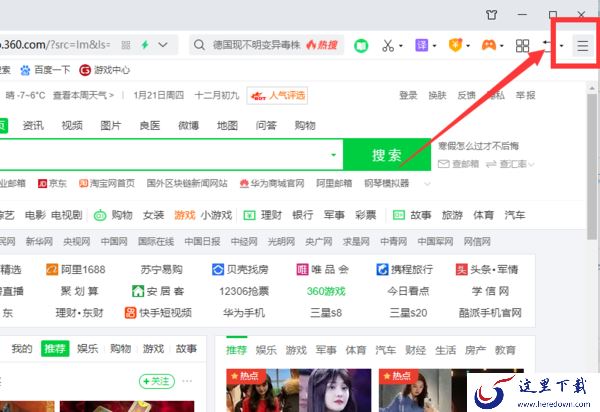Image resolution: width=600 pixels, height=412 pixels.
Task: Open the four-squares extensions grid icon
Action: tap(522, 46)
